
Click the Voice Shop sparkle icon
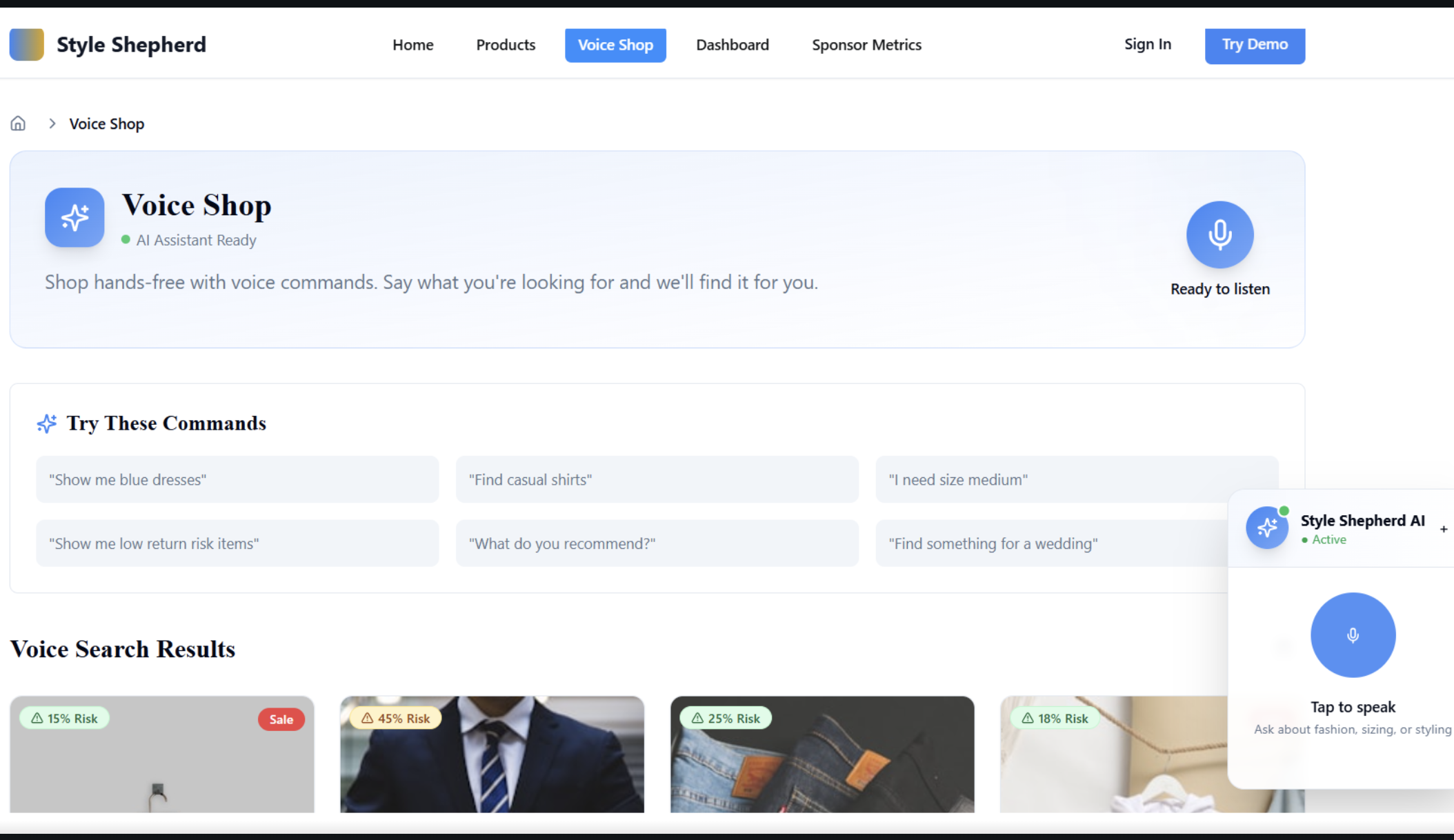74,218
